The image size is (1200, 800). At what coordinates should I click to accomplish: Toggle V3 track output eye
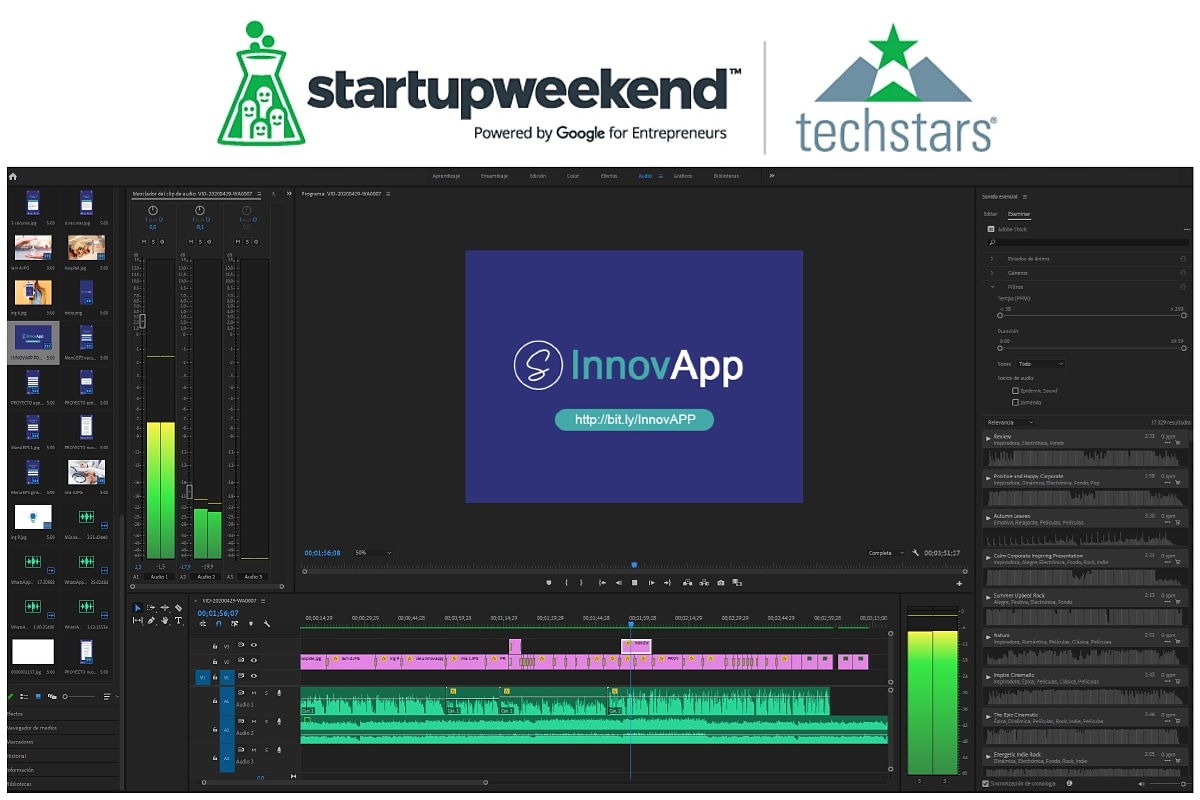point(254,645)
